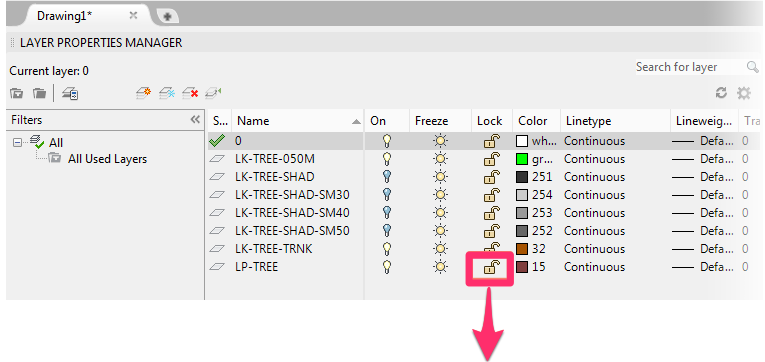
Task: Close the Drawing1* tab
Action: pyautogui.click(x=133, y=16)
